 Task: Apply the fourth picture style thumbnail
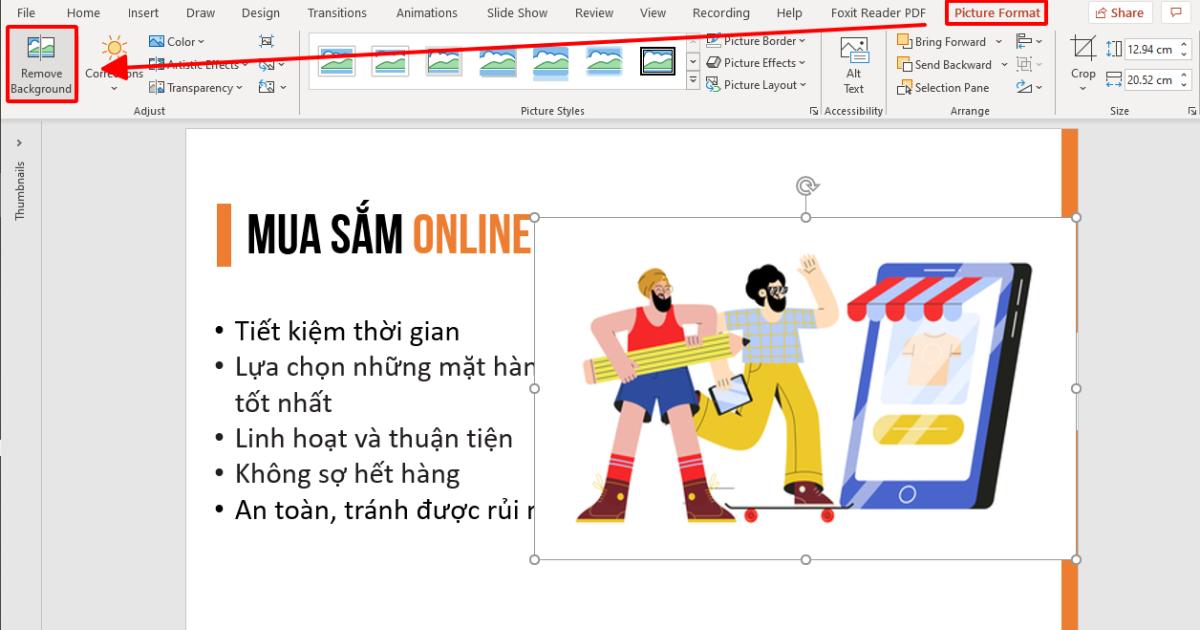coord(497,62)
